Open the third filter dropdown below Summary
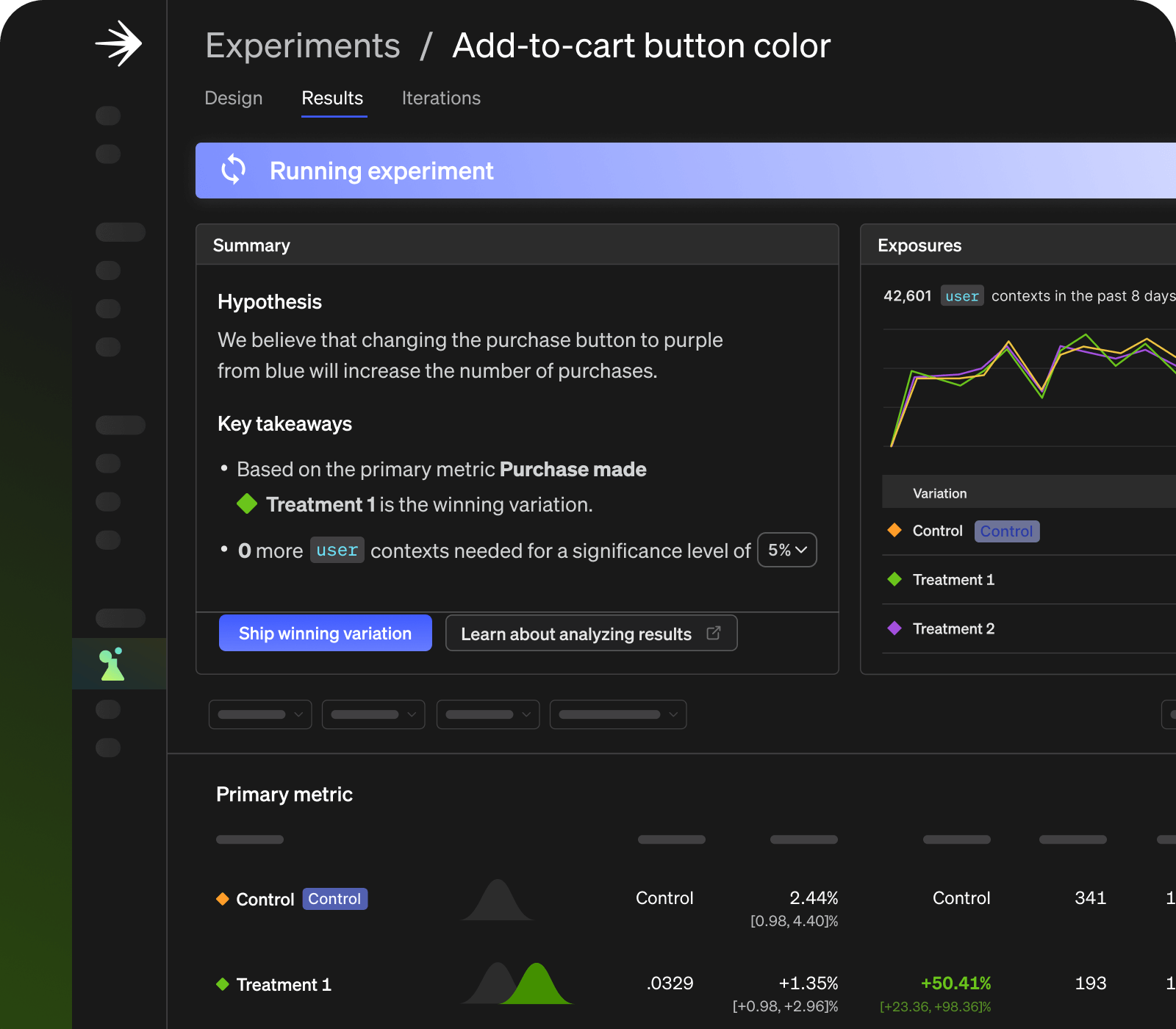1176x1029 pixels. pos(488,714)
